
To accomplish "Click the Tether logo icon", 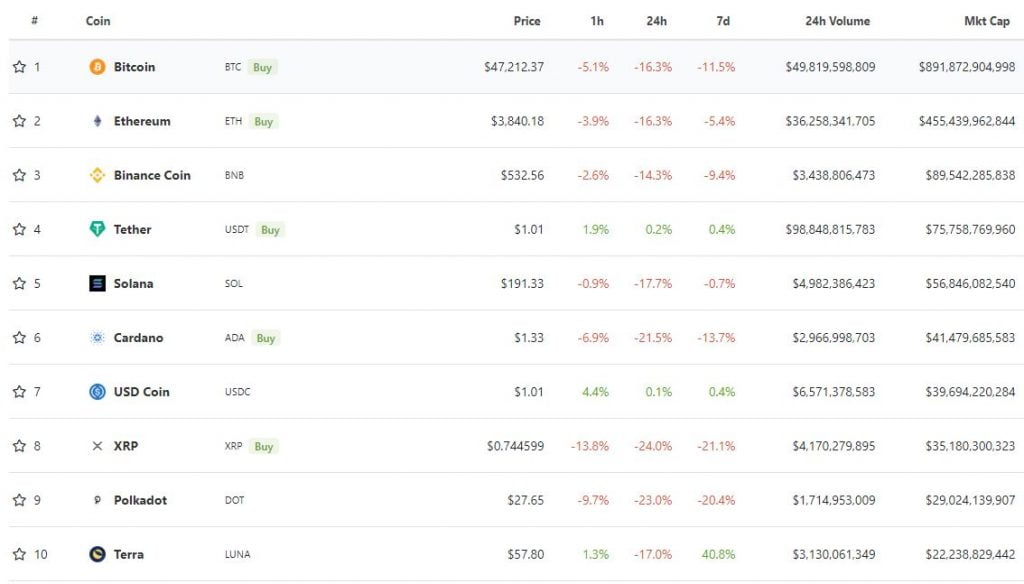I will 97,229.
